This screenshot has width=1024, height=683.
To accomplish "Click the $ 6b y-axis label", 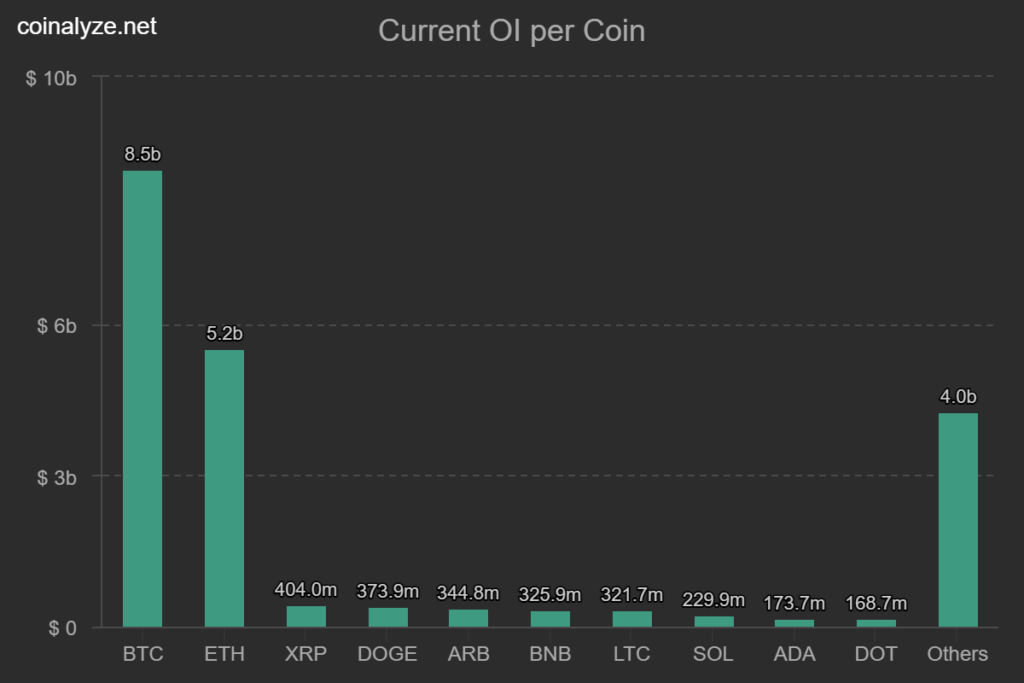I will tap(56, 326).
